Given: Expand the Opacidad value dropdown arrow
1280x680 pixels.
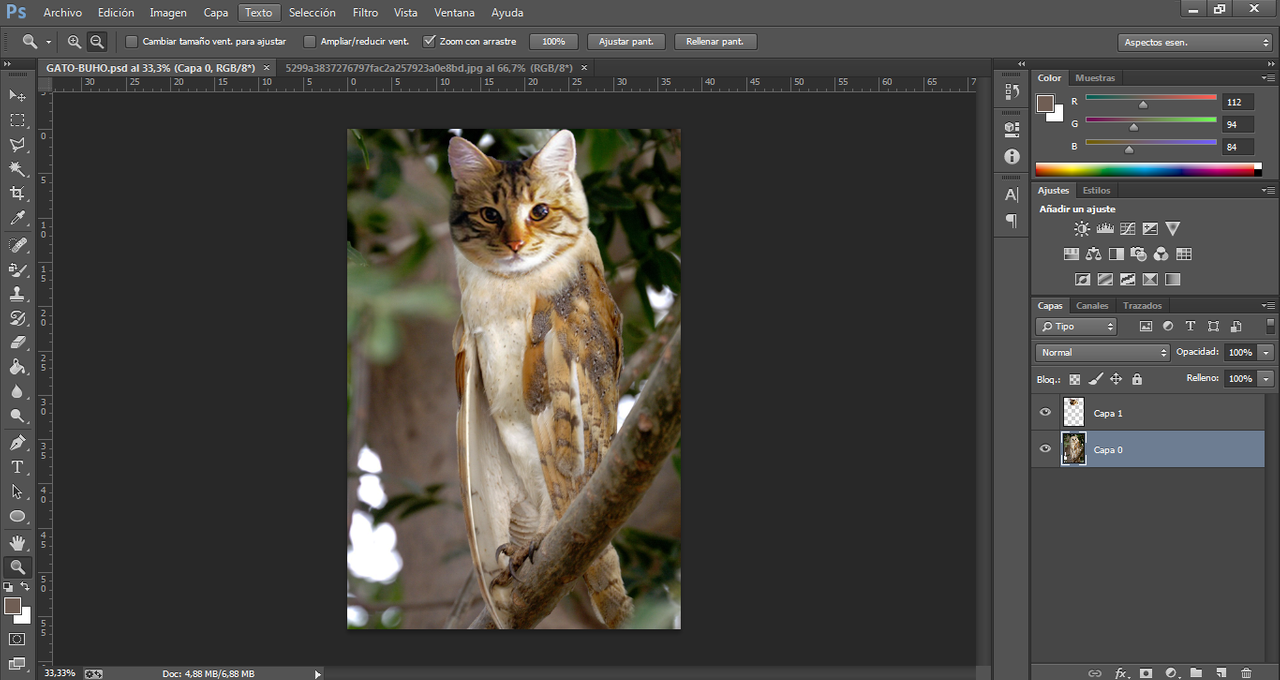Looking at the screenshot, I should (1266, 353).
